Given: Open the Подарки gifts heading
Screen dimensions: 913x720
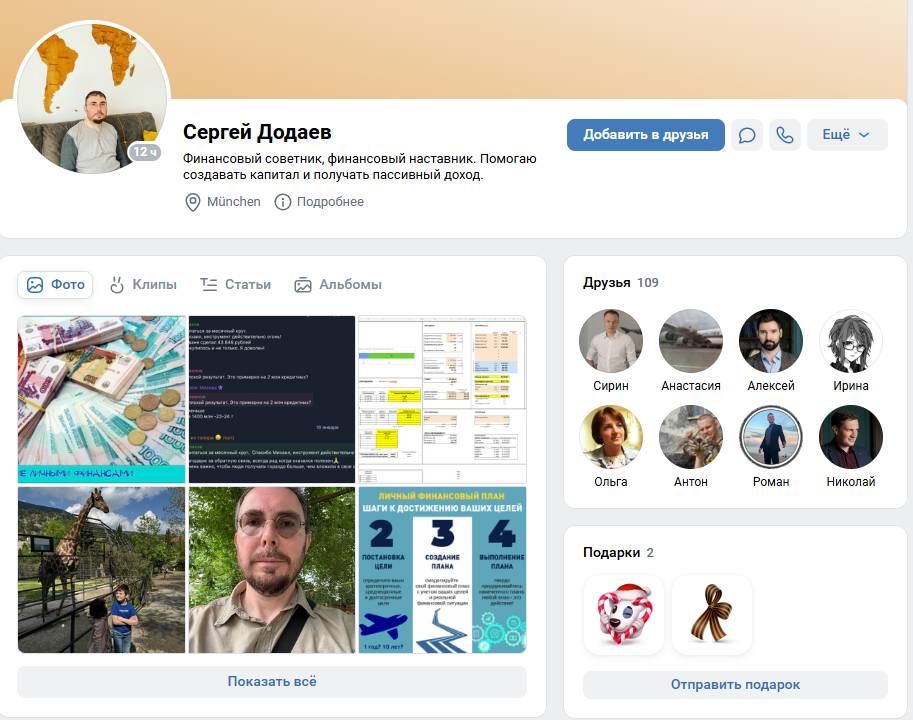Looking at the screenshot, I should pos(611,553).
